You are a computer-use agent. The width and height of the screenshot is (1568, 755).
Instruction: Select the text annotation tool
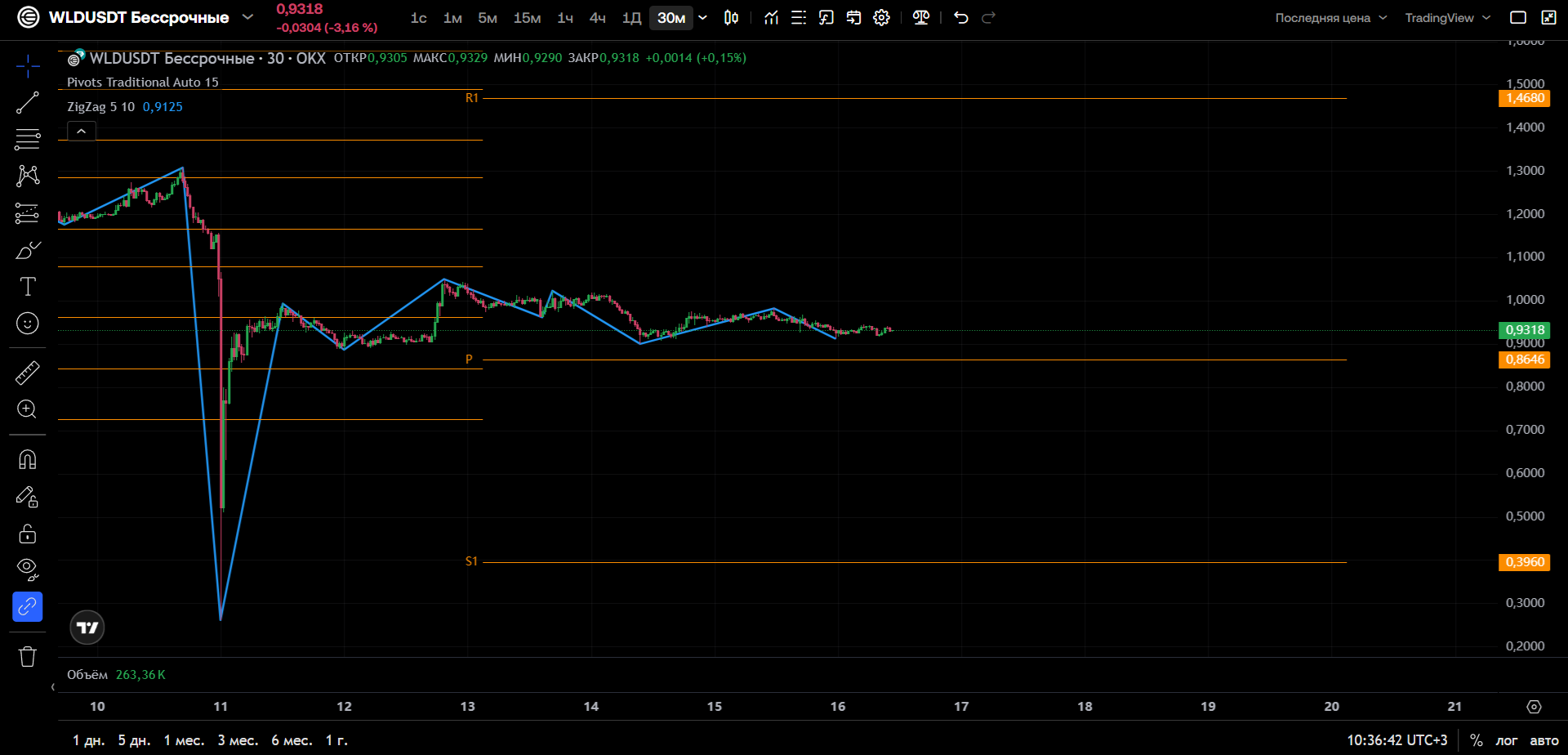(28, 287)
